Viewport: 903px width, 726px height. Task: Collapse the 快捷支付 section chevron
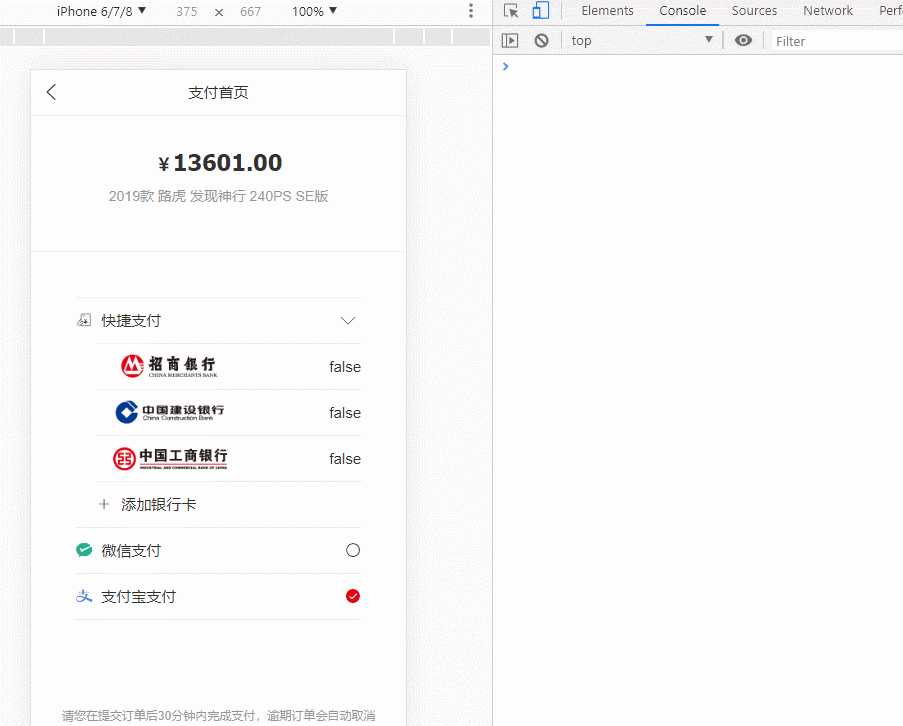coord(348,321)
